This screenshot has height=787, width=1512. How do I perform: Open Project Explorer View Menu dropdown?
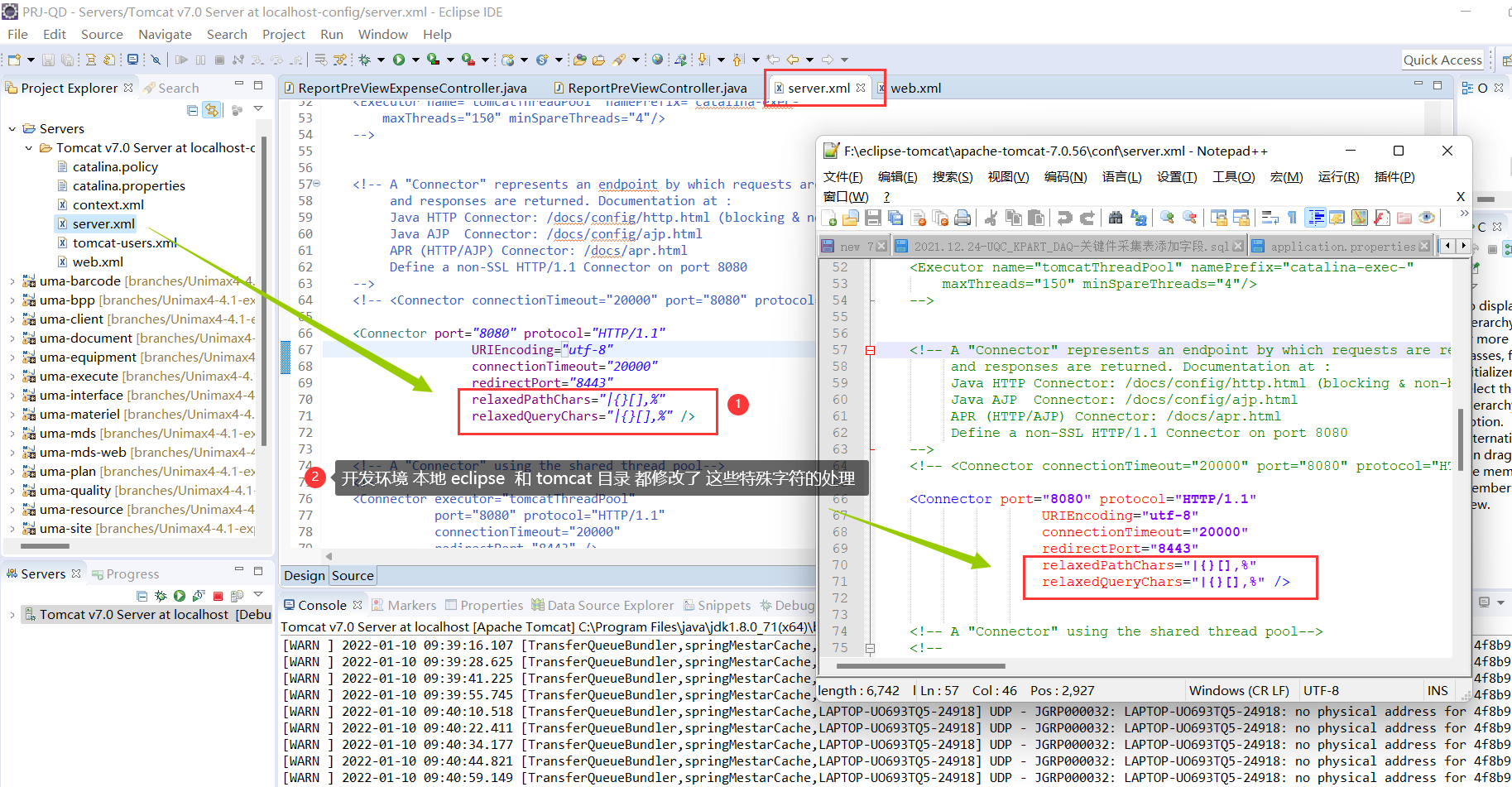(x=258, y=109)
